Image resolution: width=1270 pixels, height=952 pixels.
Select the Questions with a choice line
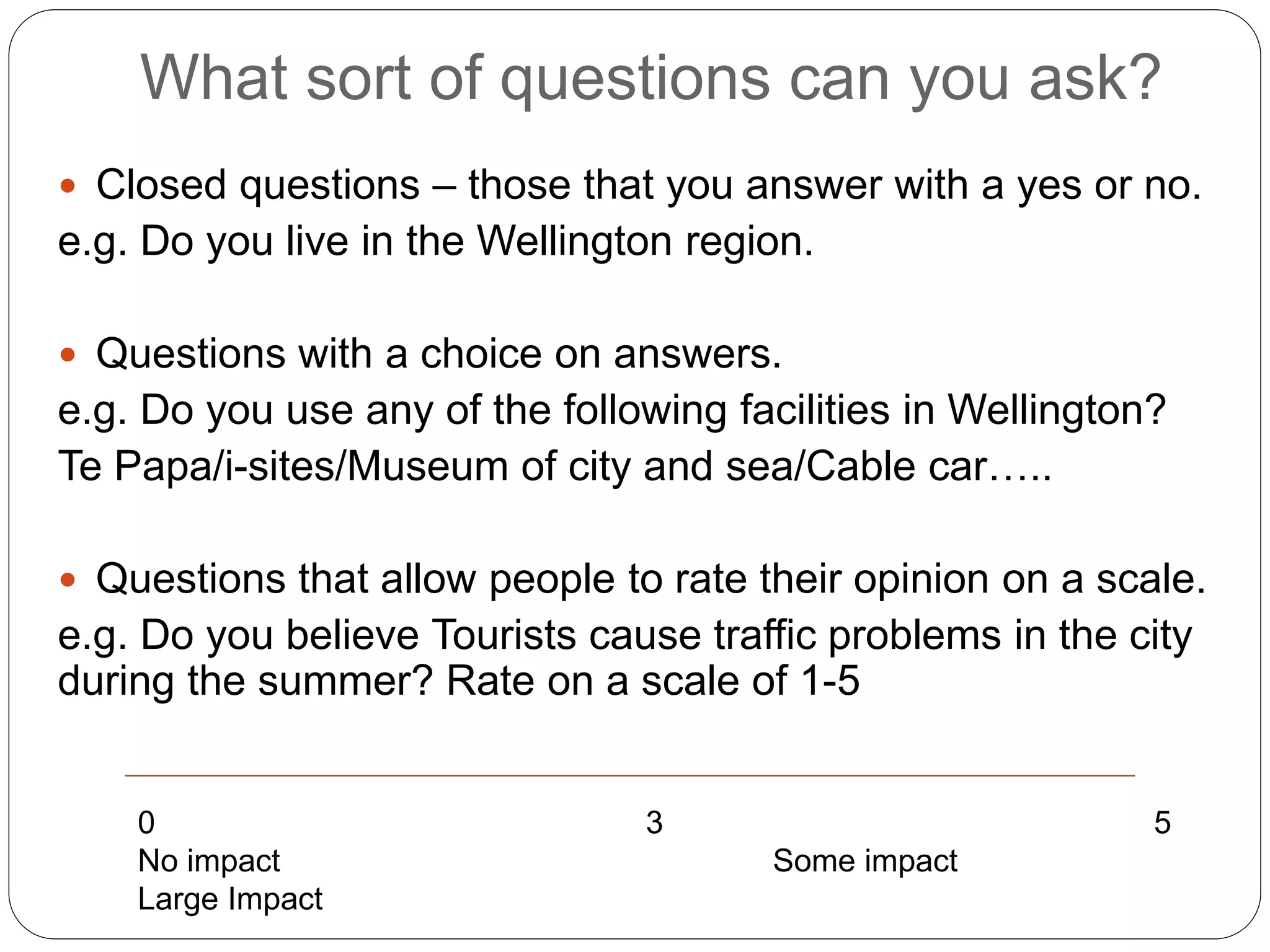coord(438,355)
